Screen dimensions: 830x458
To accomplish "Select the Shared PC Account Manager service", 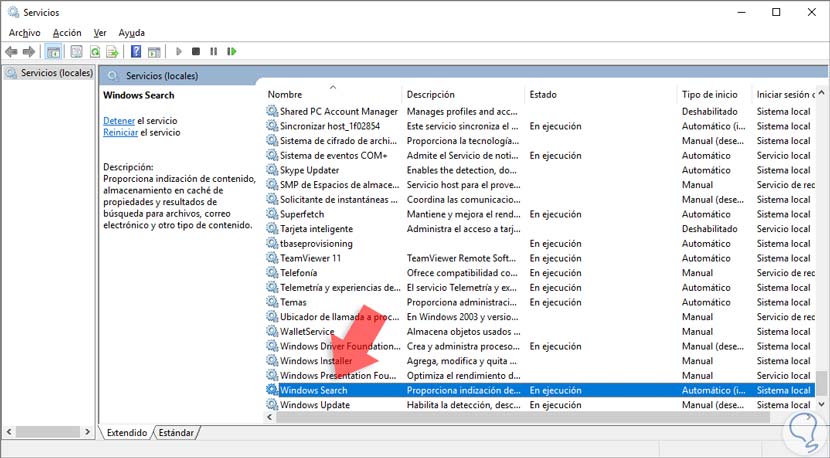I will coord(339,111).
